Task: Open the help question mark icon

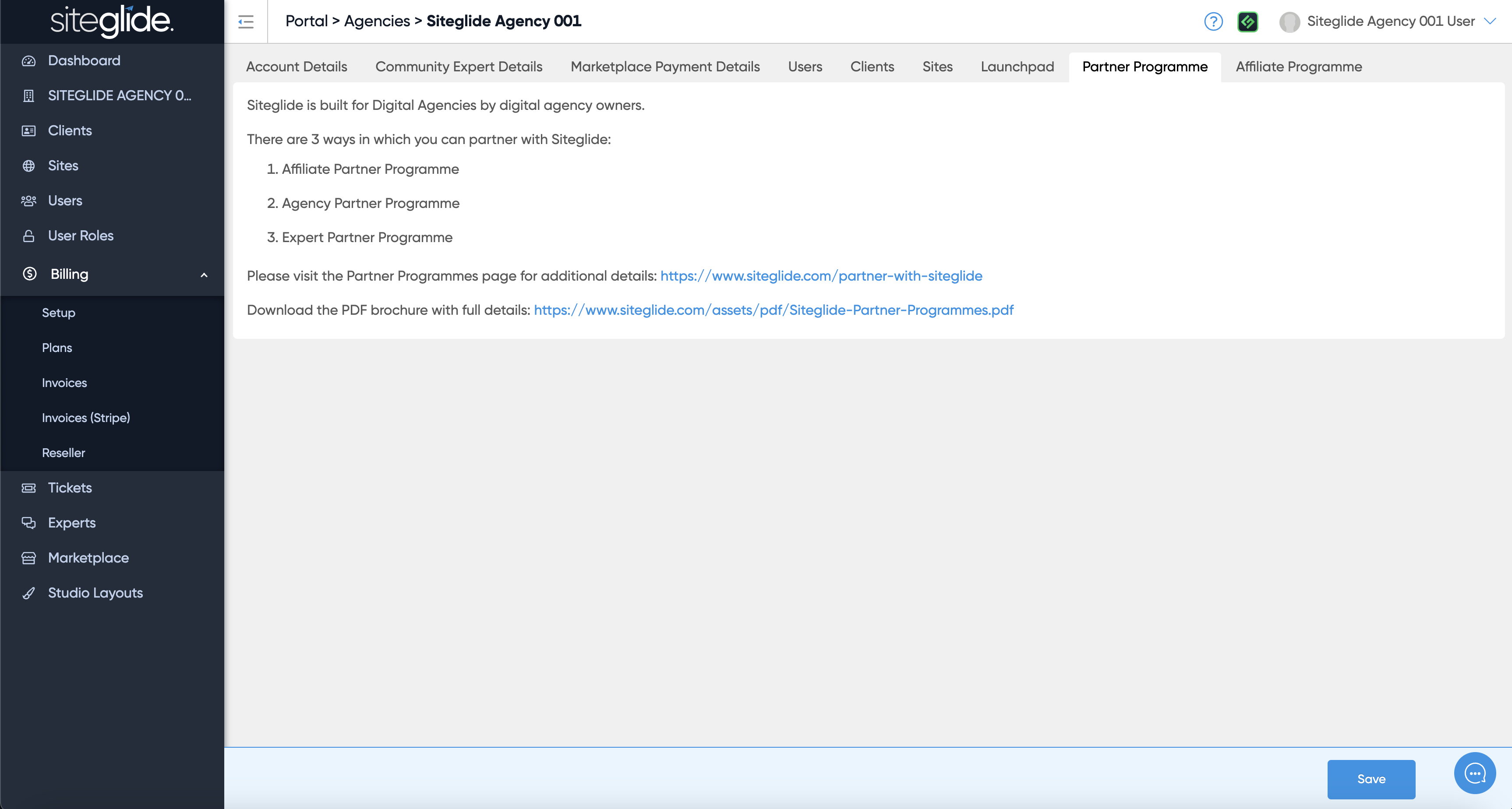Action: pos(1213,22)
